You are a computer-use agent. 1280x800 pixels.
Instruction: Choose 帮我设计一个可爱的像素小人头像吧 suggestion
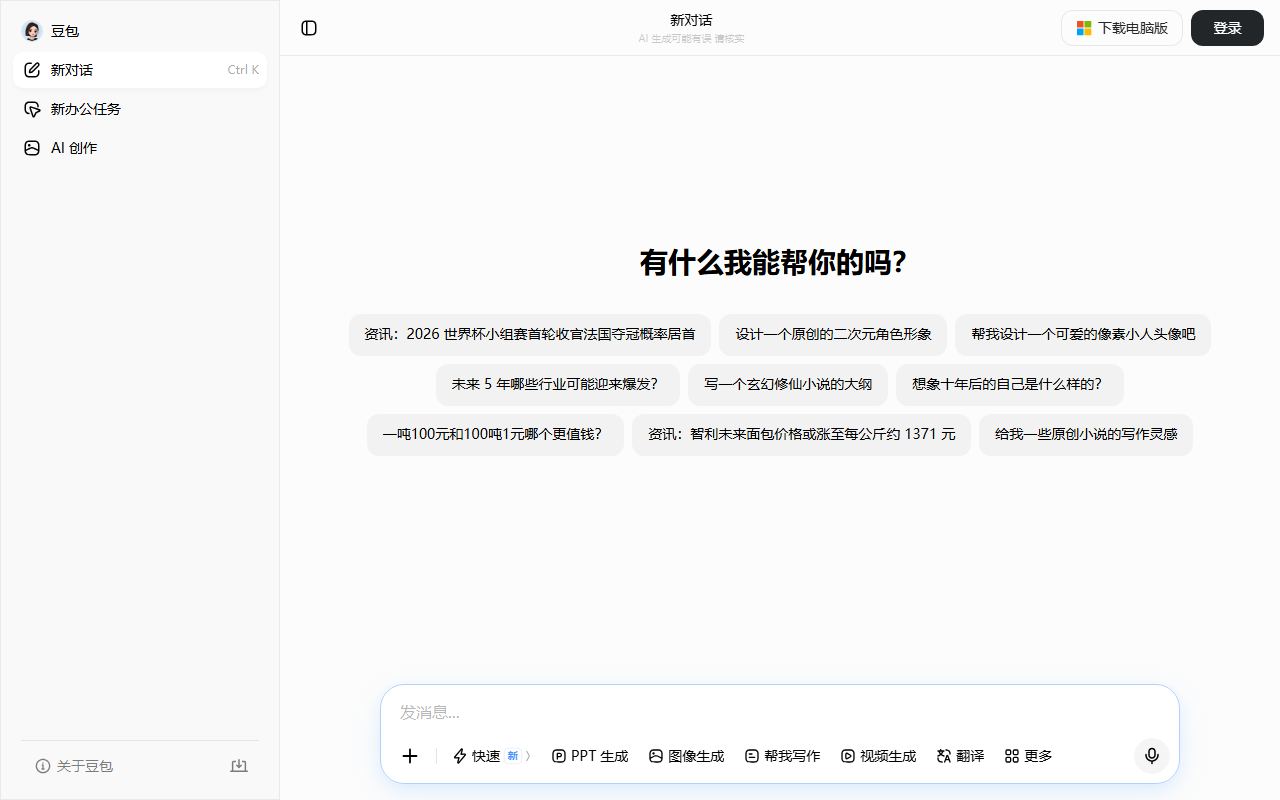coord(1083,334)
